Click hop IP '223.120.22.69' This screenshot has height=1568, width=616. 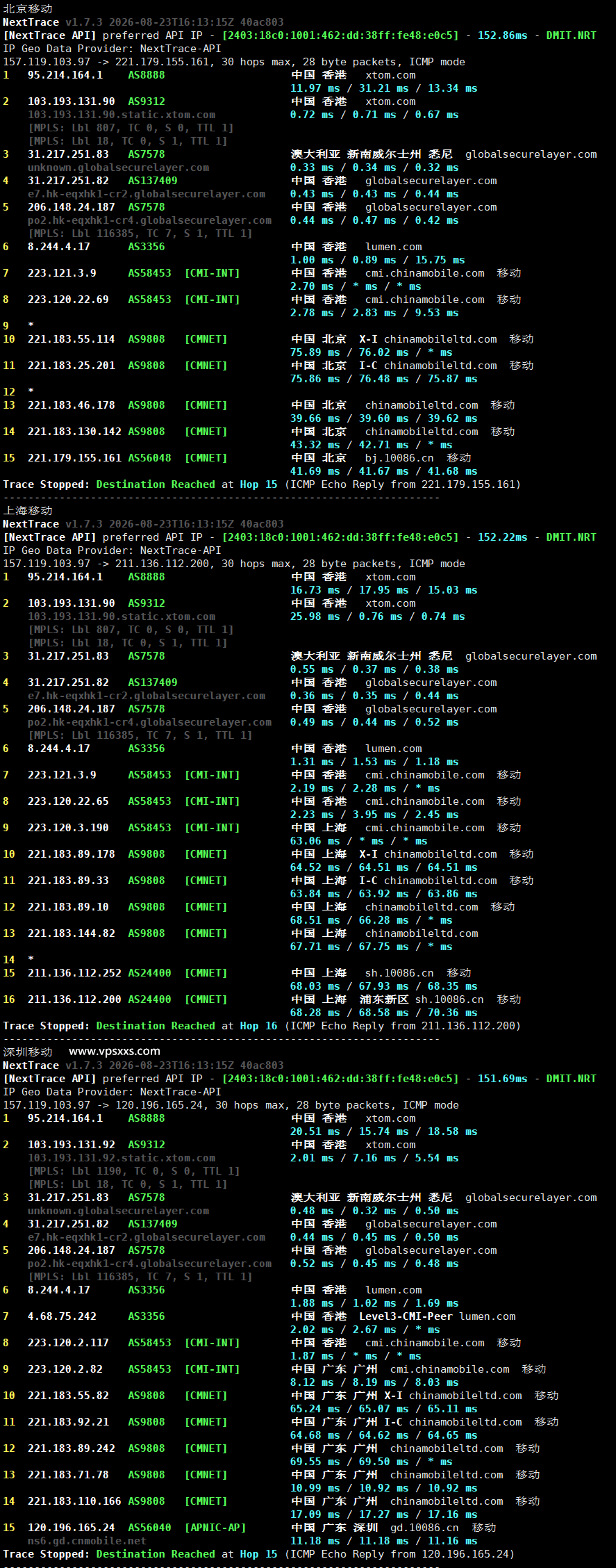68,300
